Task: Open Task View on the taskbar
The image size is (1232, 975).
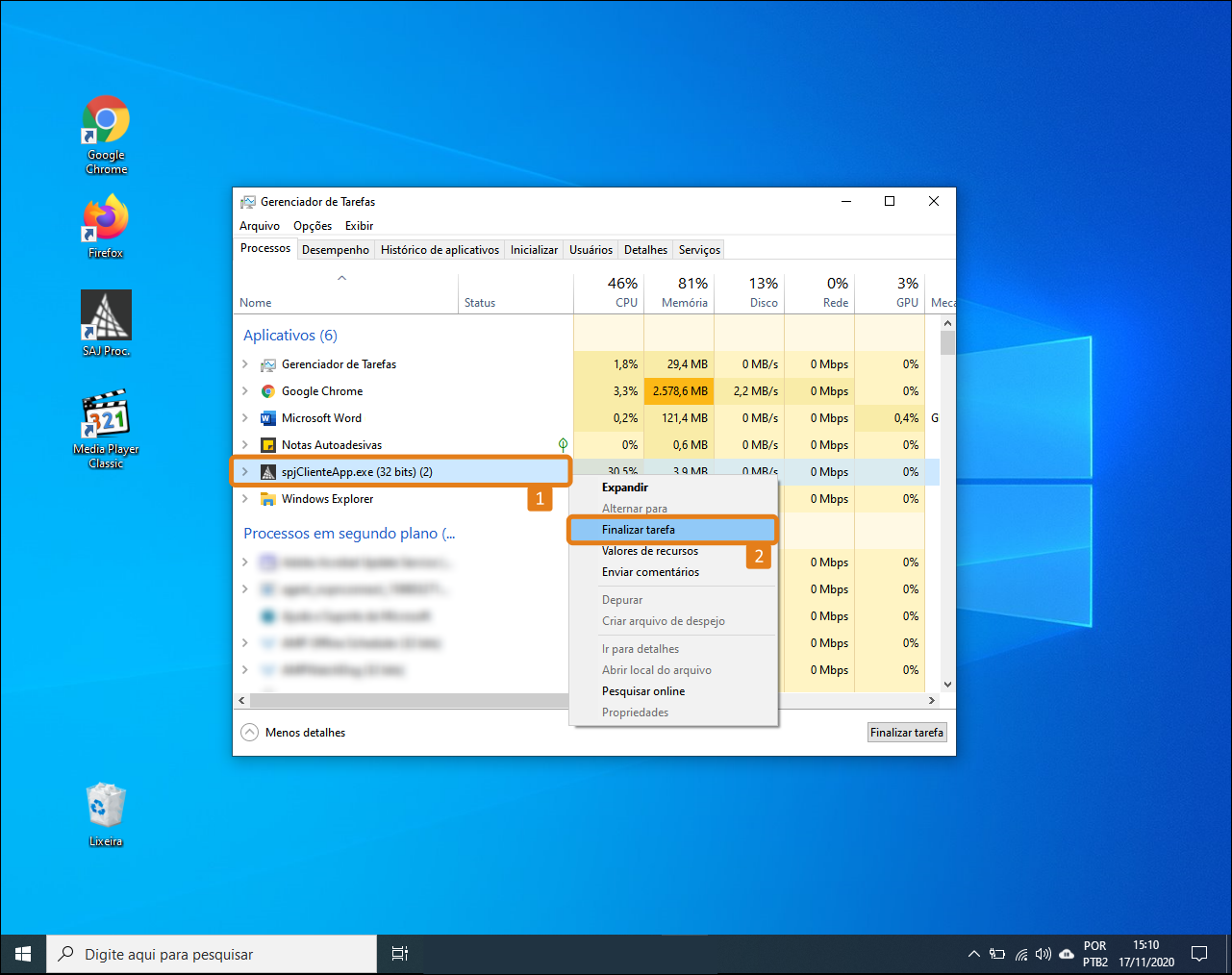Action: coord(400,954)
